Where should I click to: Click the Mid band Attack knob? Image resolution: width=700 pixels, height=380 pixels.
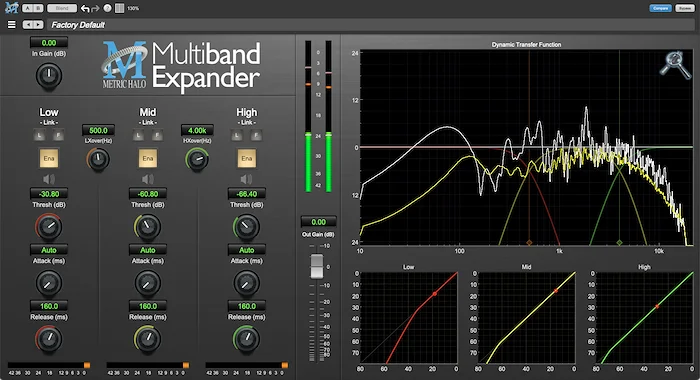point(147,283)
